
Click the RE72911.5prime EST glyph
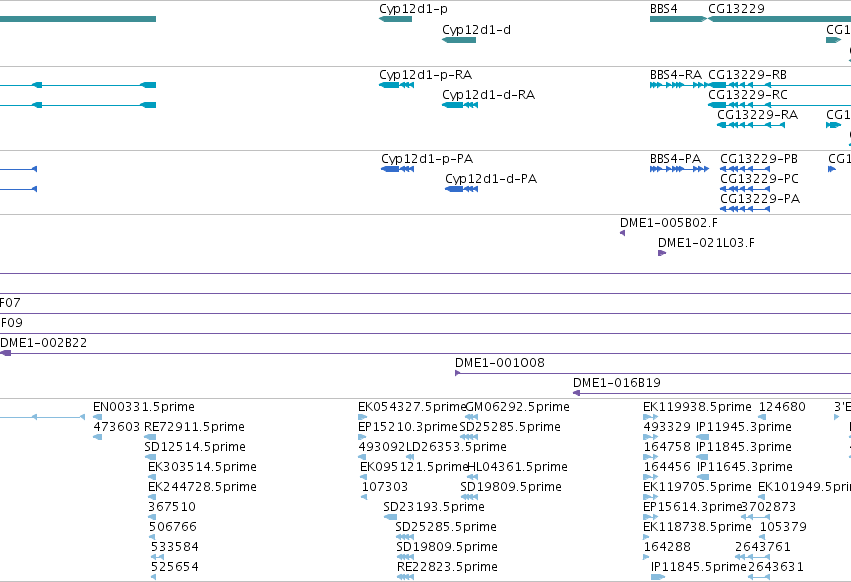click(150, 437)
